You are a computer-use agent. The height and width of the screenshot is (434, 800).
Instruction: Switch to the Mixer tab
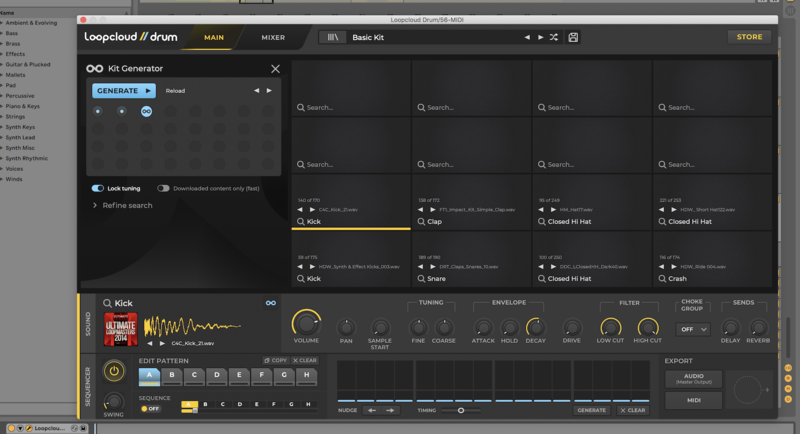(273, 38)
